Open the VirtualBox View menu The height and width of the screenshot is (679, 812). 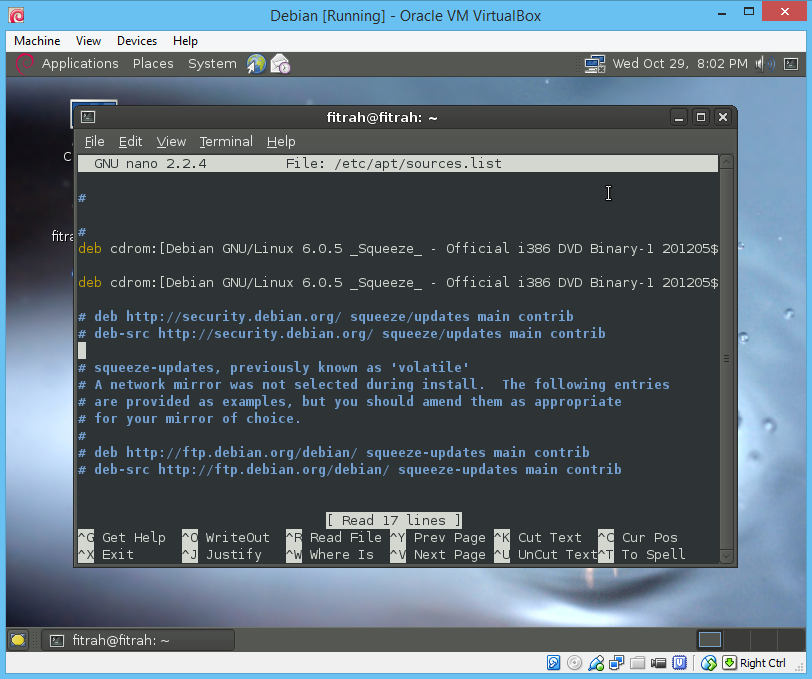88,41
